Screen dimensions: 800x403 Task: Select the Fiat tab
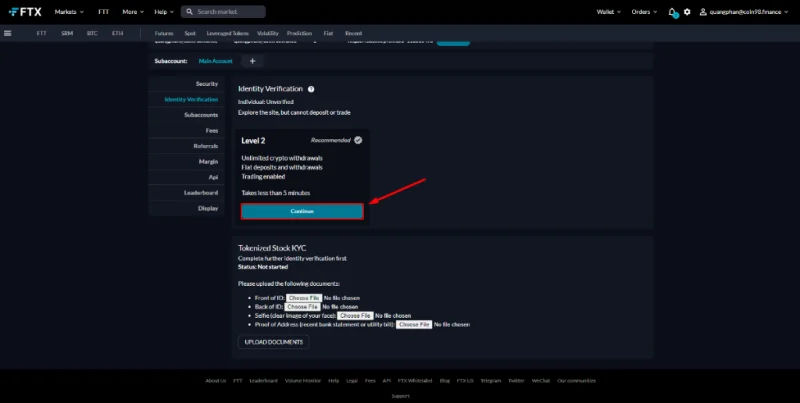[x=328, y=33]
